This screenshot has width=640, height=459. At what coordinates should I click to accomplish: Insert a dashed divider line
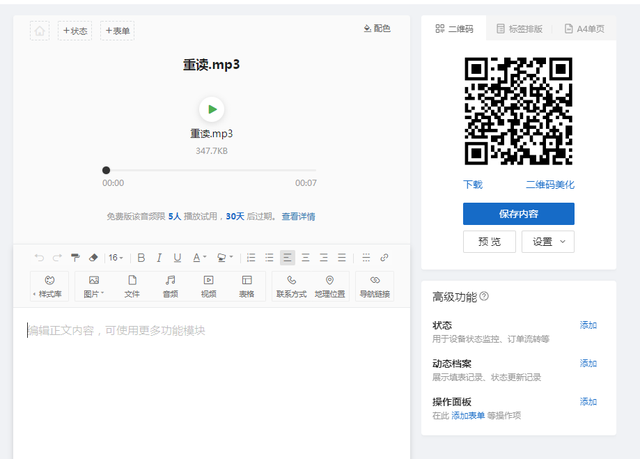[366, 257]
